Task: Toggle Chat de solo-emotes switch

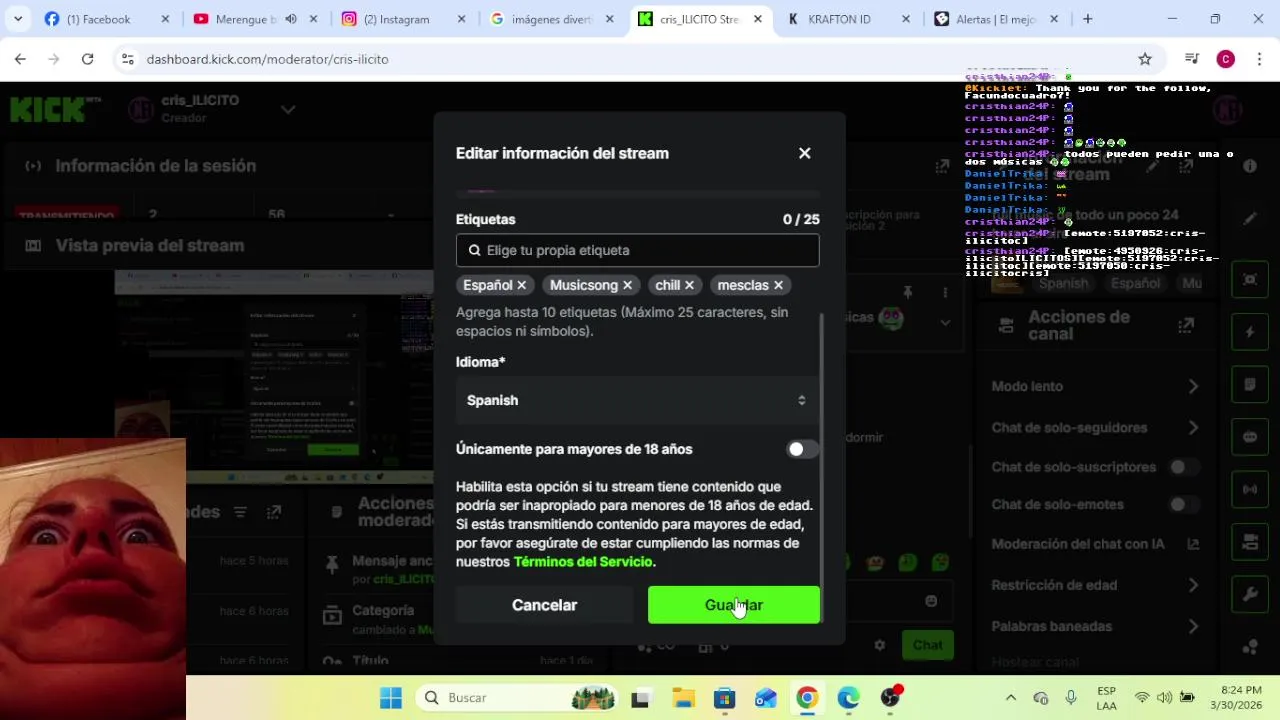Action: pos(1185,505)
